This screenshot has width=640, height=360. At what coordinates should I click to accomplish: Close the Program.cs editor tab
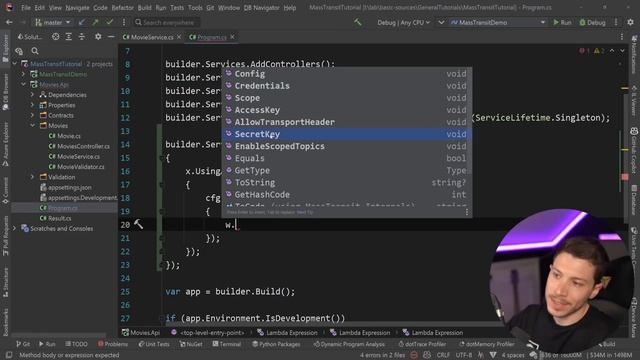click(233, 37)
